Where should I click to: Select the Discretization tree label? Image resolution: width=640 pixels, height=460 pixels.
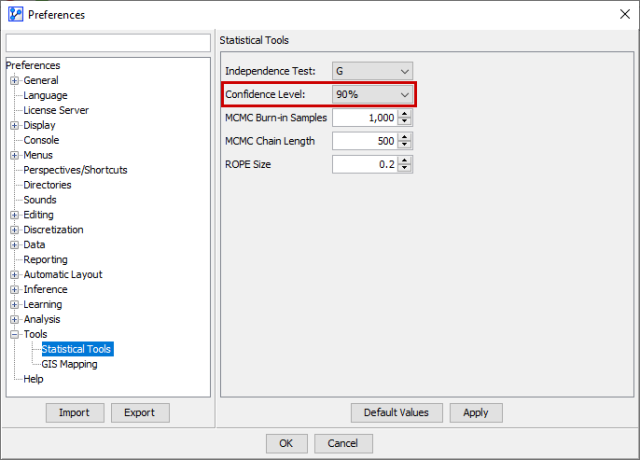tap(53, 230)
